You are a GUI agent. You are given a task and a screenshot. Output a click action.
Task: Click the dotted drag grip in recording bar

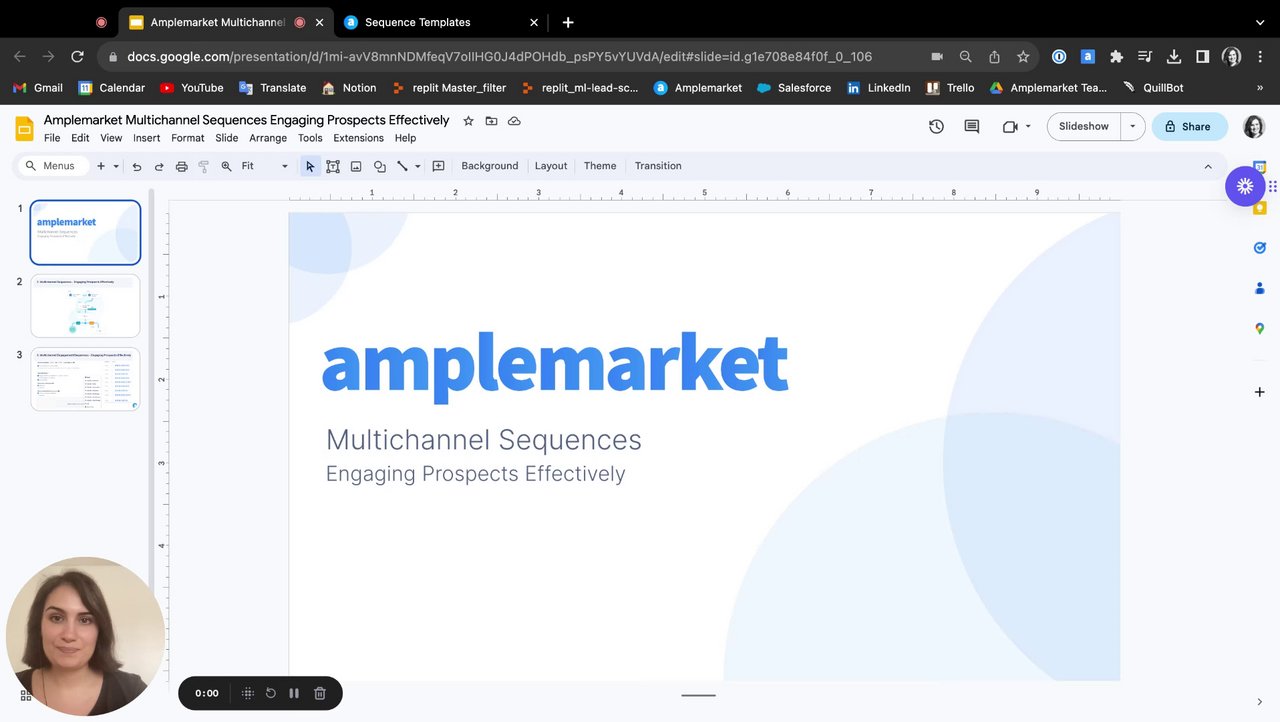tap(248, 693)
